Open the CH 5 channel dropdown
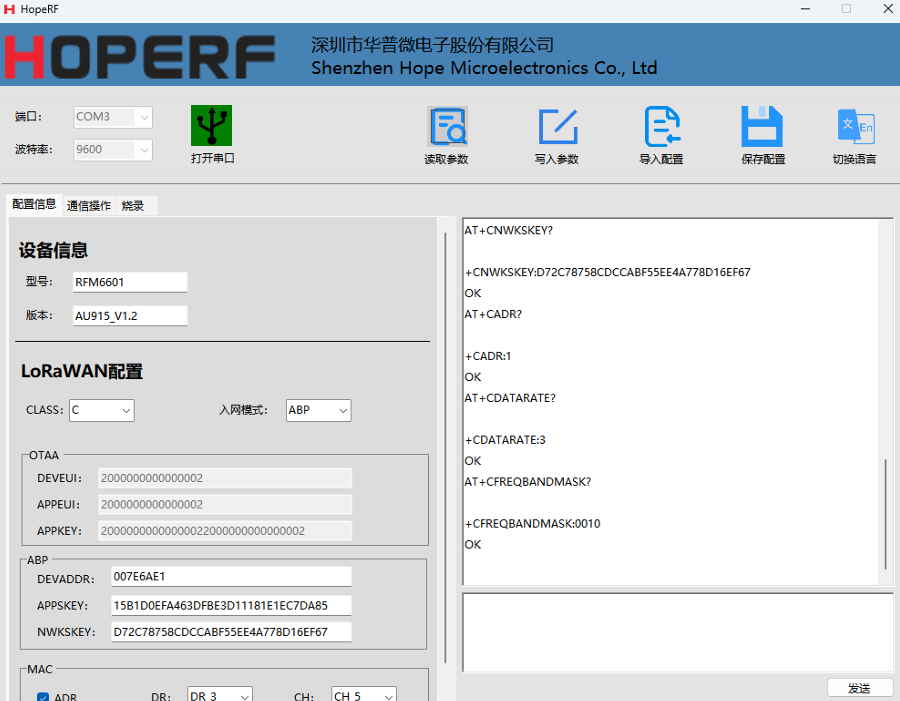 click(x=363, y=695)
